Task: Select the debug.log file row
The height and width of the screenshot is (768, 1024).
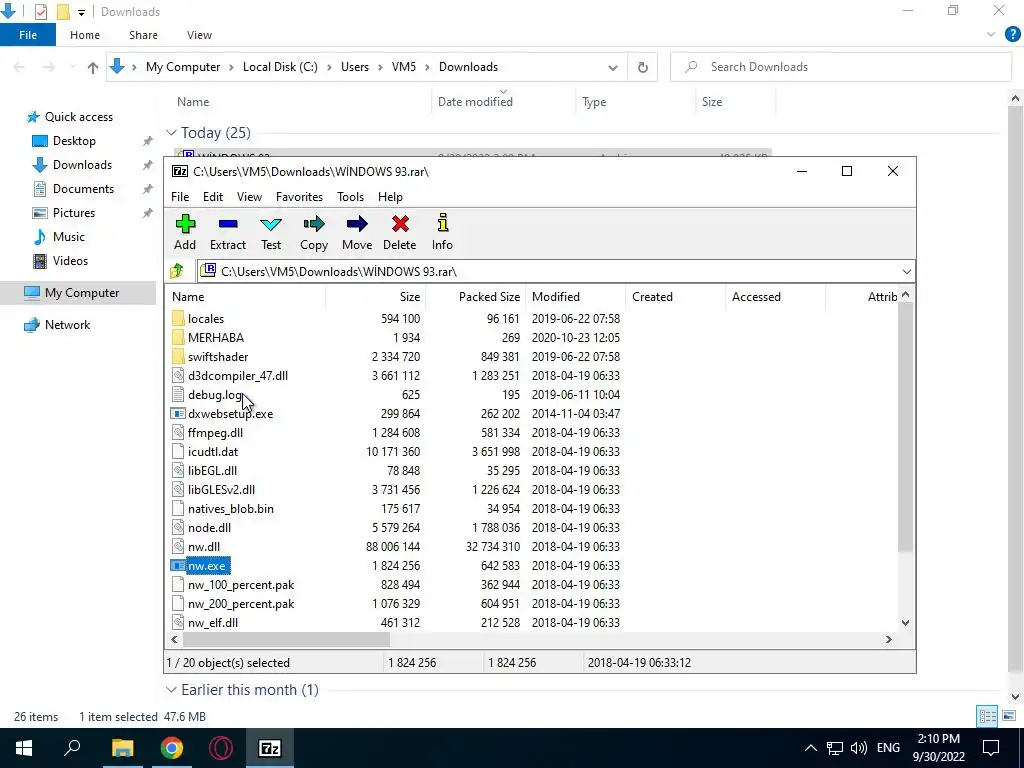Action: [x=396, y=394]
